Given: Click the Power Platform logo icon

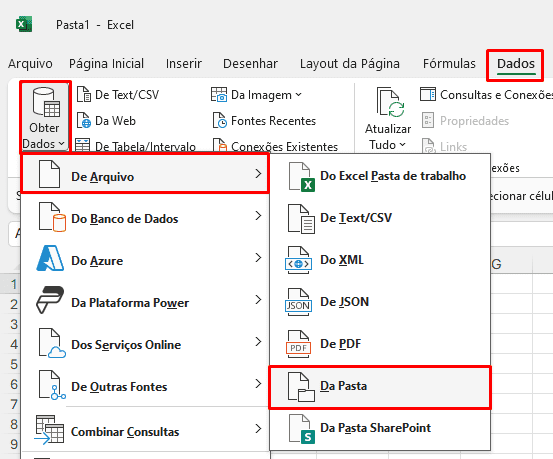Looking at the screenshot, I should pyautogui.click(x=50, y=300).
